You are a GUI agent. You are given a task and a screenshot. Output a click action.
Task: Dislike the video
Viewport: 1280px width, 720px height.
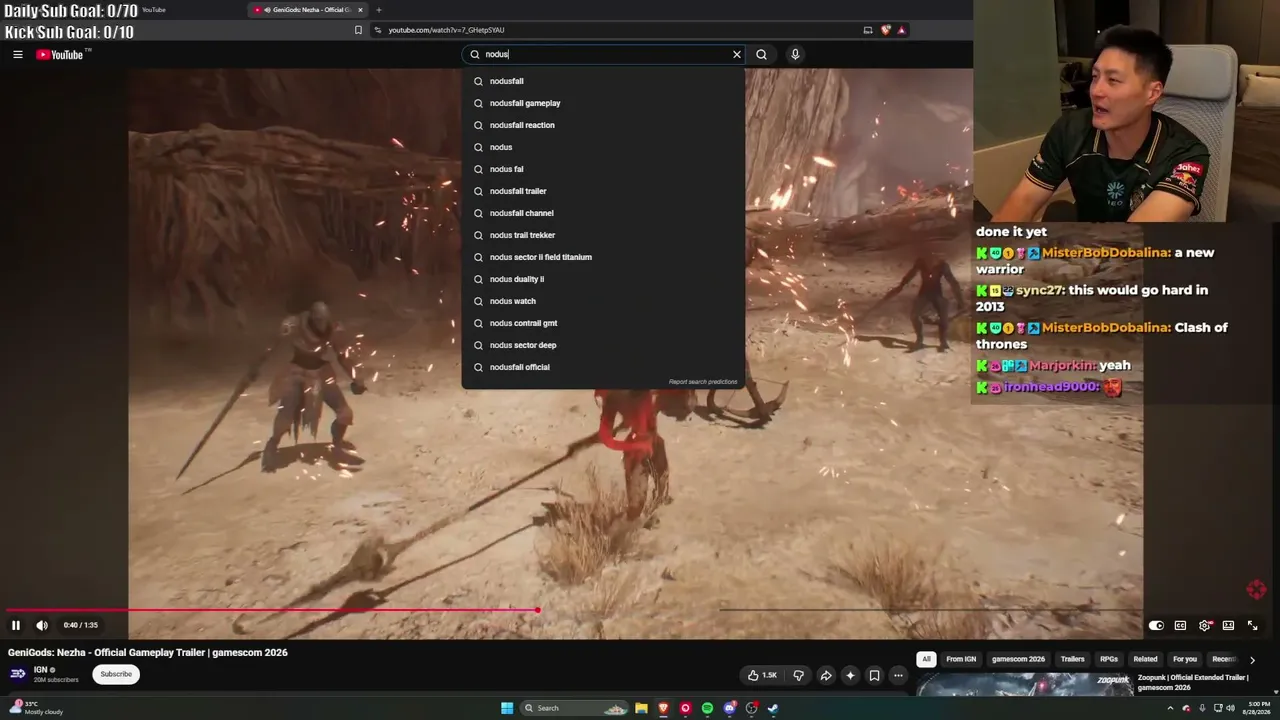[x=798, y=676]
